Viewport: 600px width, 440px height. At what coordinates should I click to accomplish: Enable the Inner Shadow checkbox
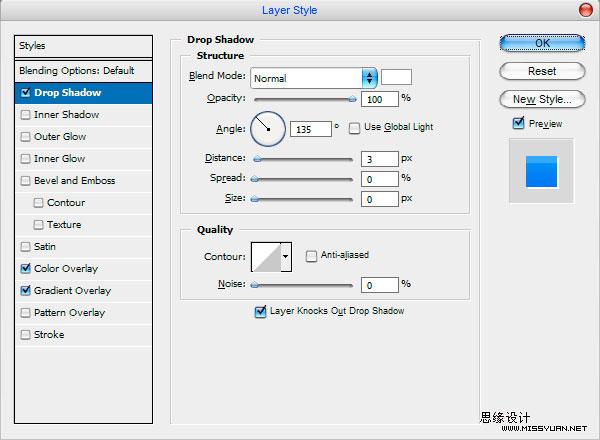(25, 115)
